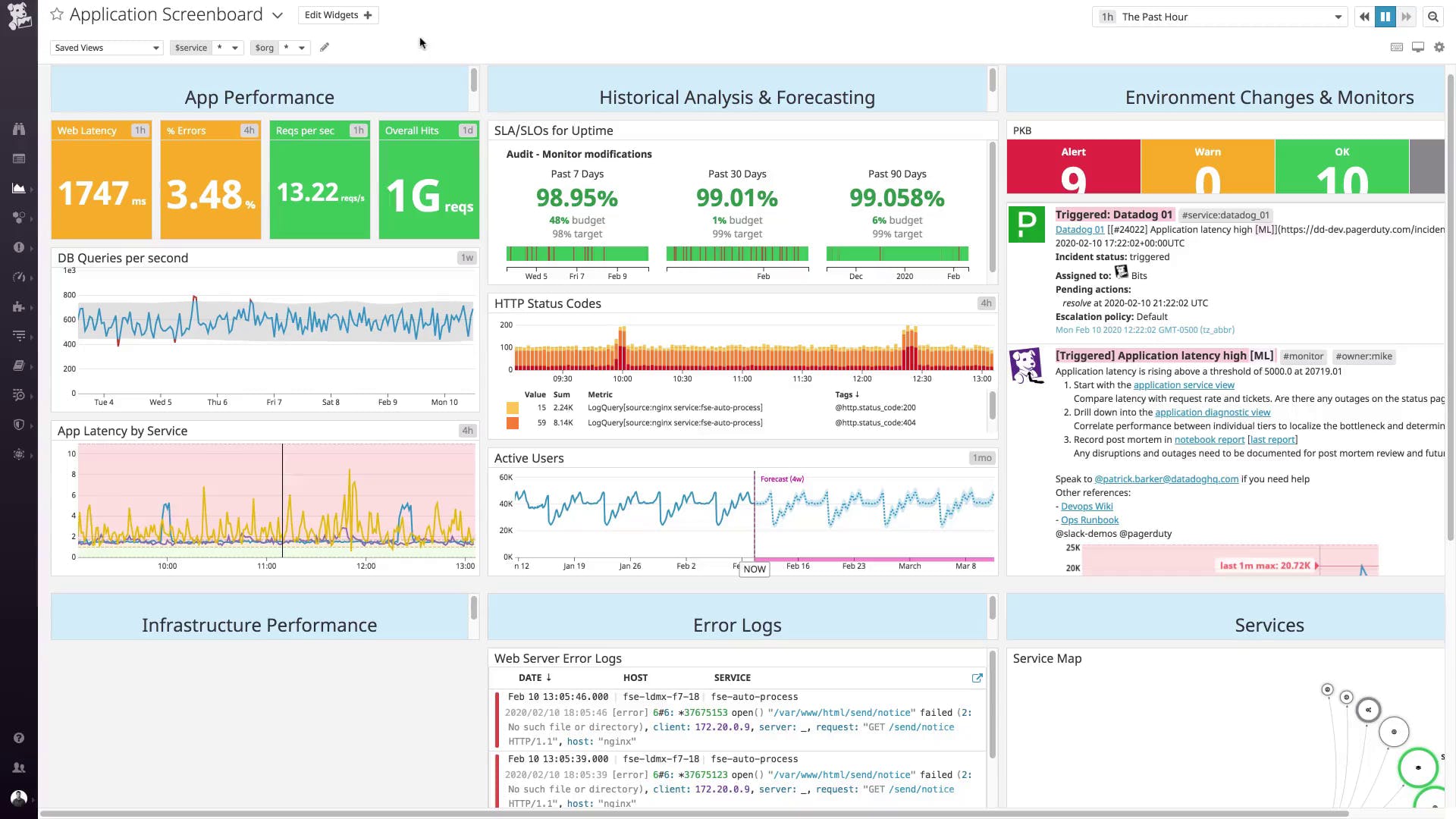Click the horizontal scrollbar at the bottom

694,814
